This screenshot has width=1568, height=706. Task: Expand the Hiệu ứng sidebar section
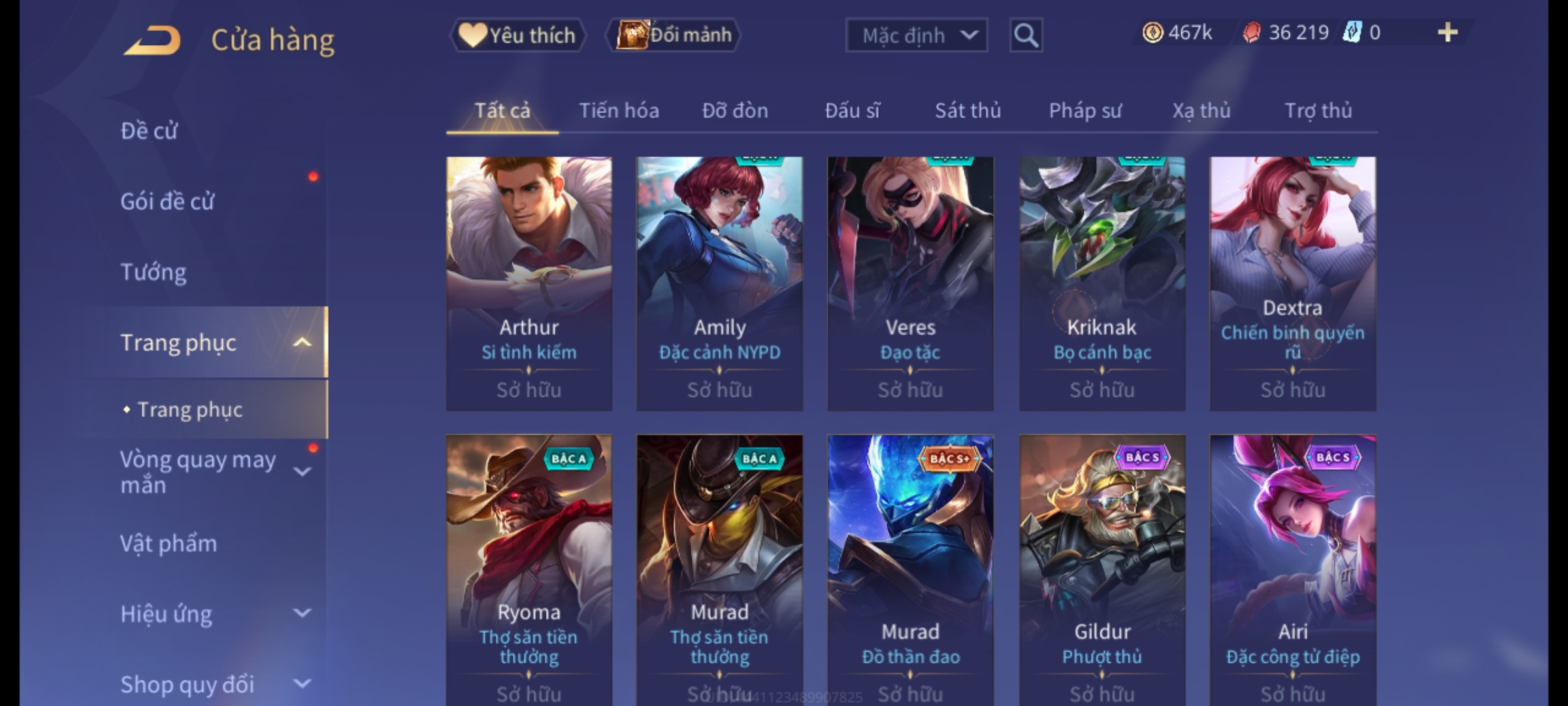coord(302,613)
